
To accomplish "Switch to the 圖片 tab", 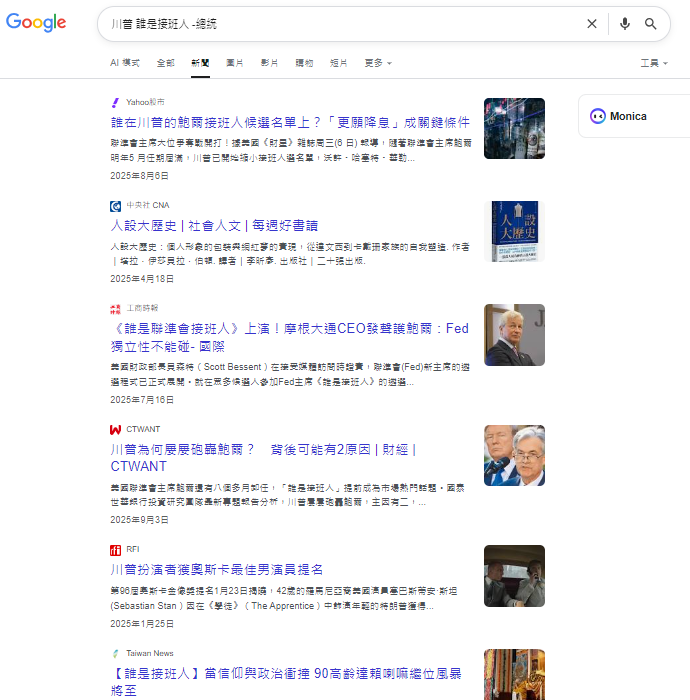I will (x=235, y=63).
